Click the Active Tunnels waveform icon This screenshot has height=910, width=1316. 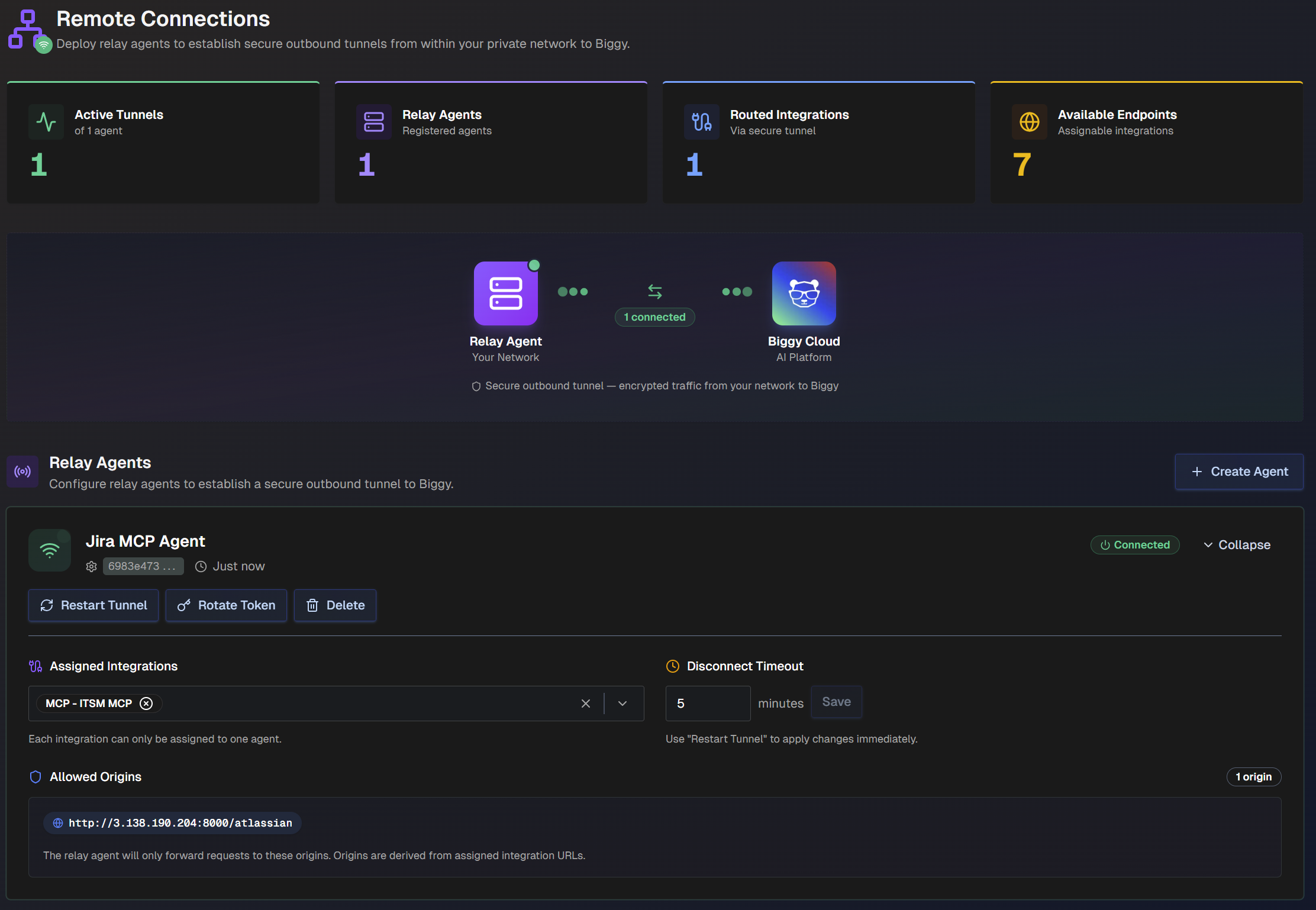click(x=46, y=122)
